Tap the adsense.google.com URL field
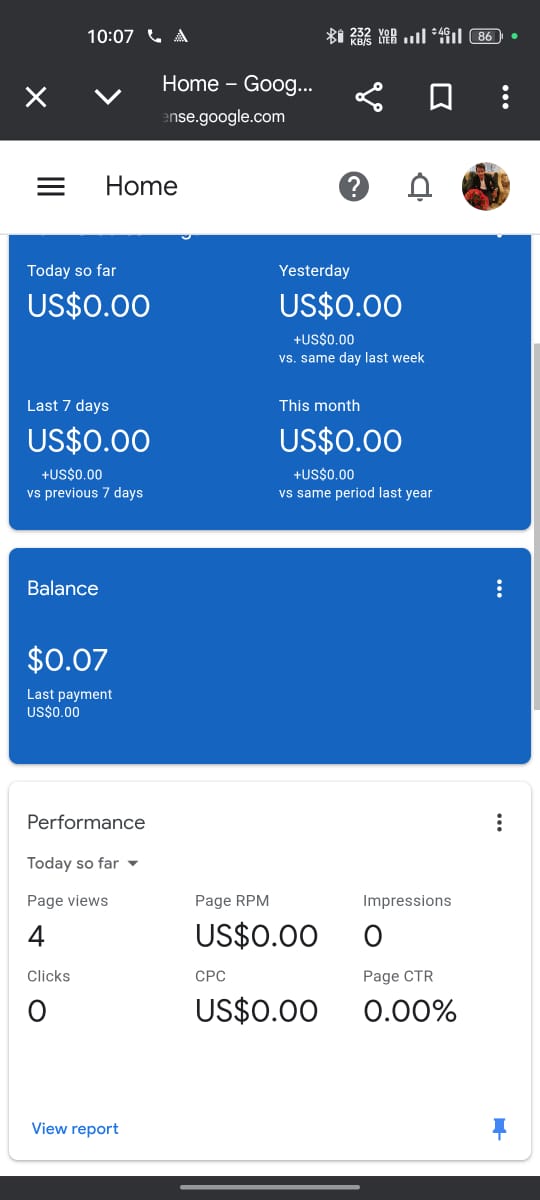The height and width of the screenshot is (1200, 540). pos(224,117)
